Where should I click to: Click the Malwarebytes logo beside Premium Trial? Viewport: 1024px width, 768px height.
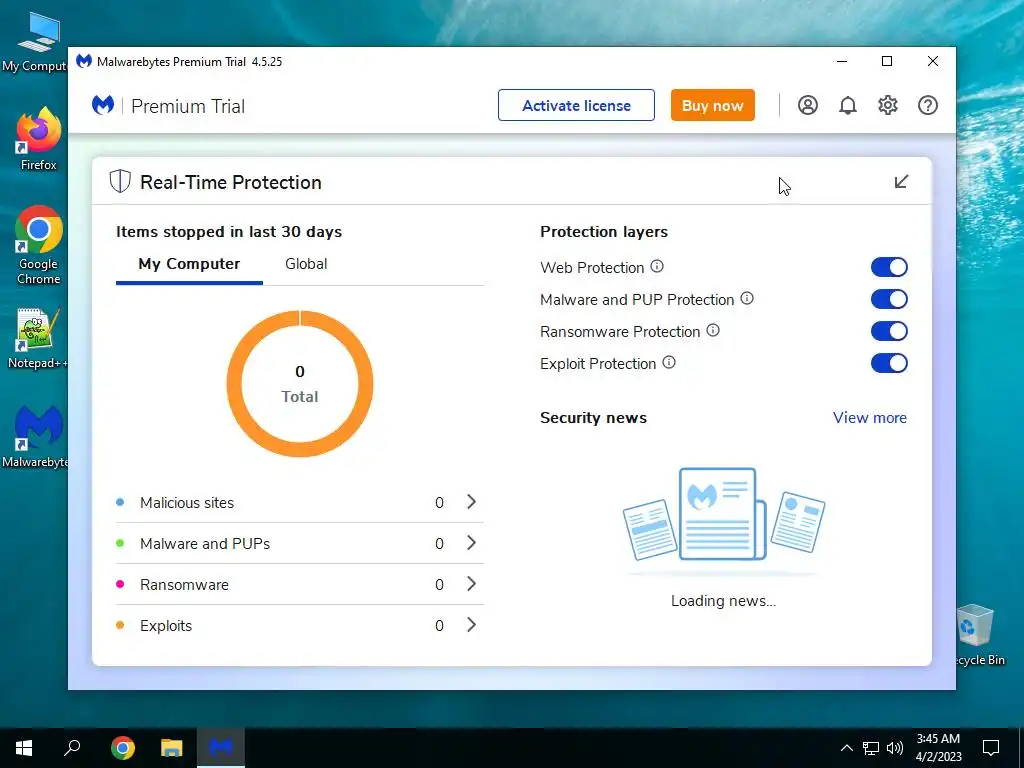coord(103,105)
